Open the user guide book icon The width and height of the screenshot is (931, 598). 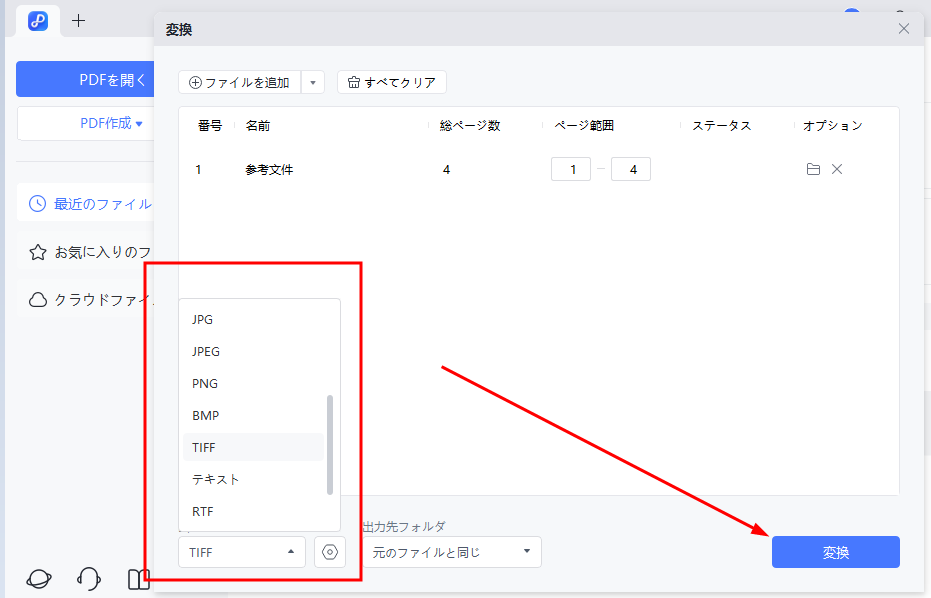pos(139,579)
